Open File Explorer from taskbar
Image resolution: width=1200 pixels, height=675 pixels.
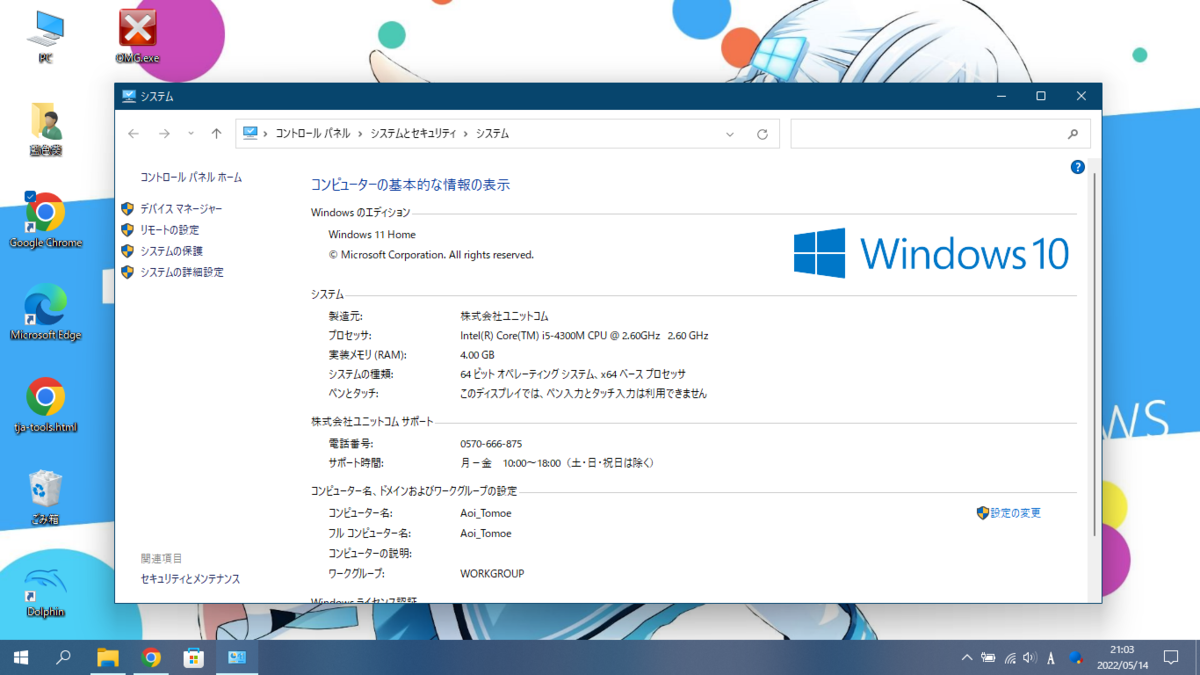tap(107, 657)
